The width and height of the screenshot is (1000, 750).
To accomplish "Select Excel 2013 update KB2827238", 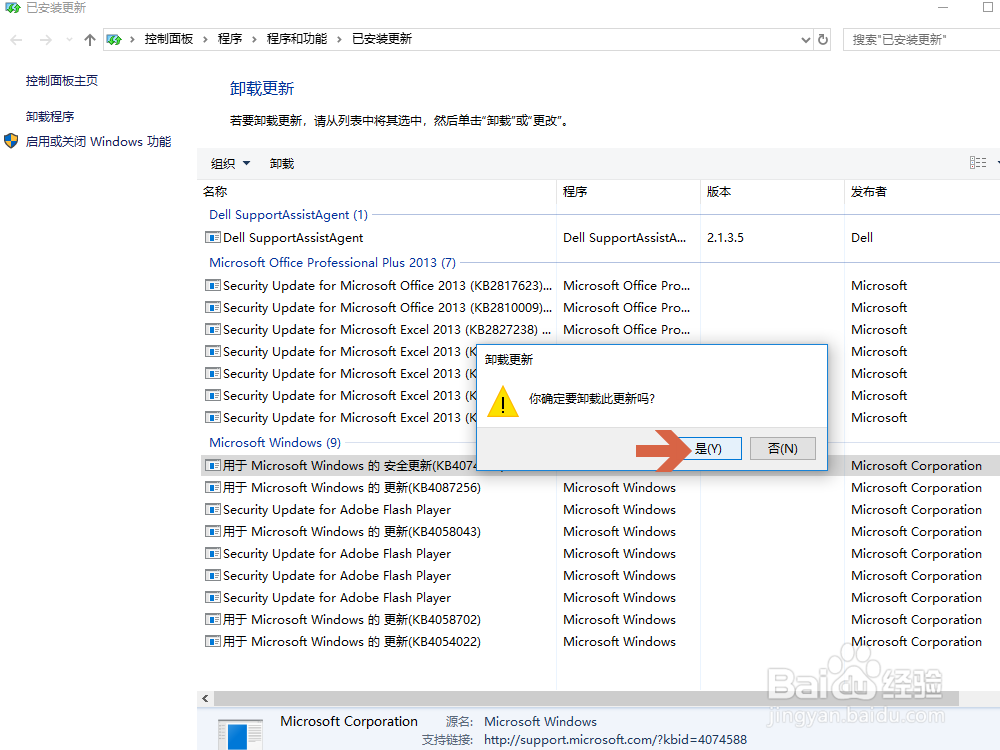I will (x=386, y=330).
